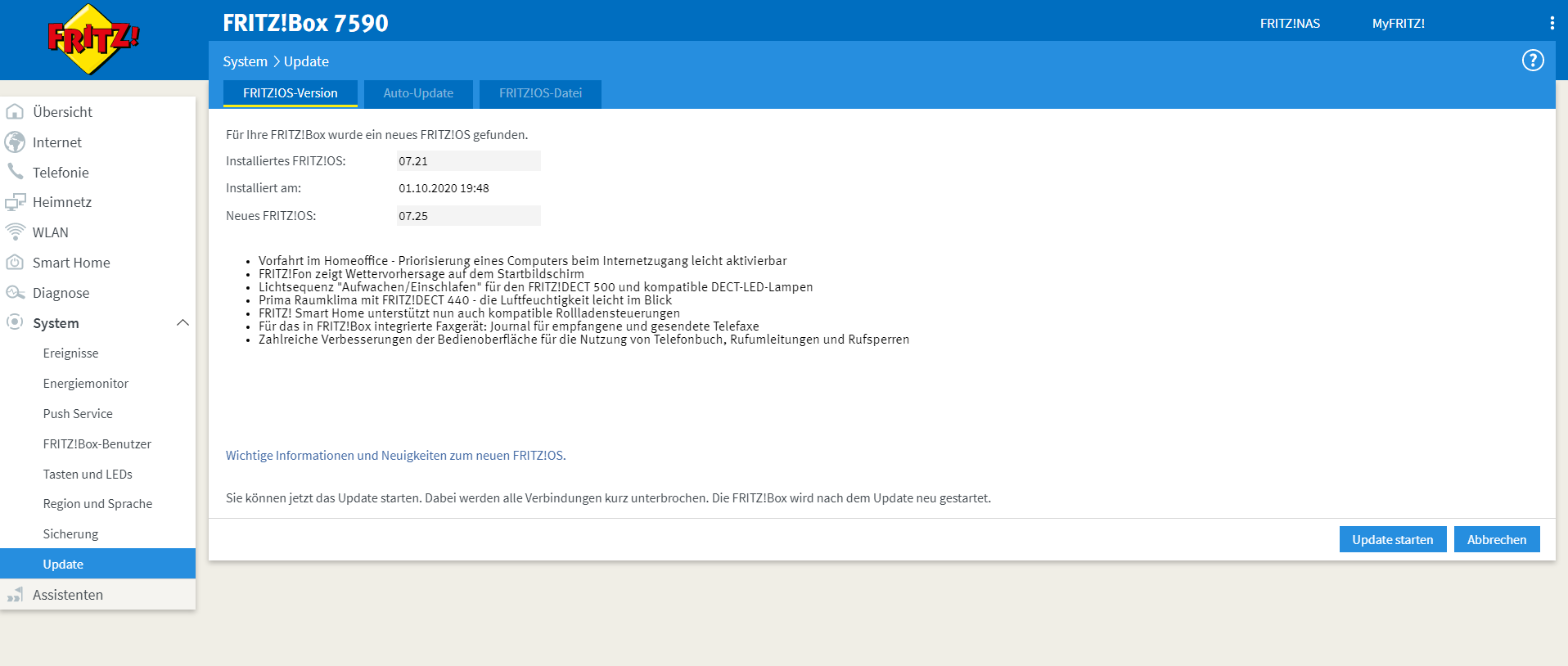The height and width of the screenshot is (666, 1568).
Task: Click the Assistenten icon
Action: click(15, 595)
